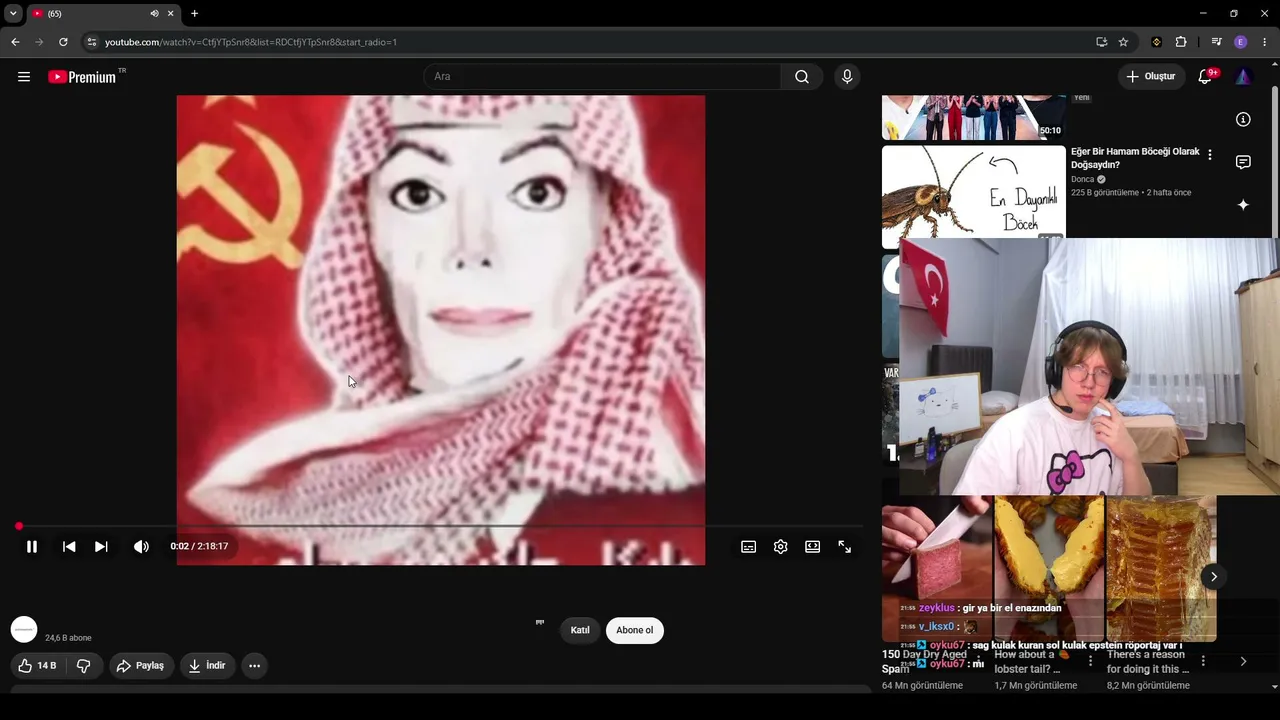Open the YouTube guide hamburger menu

[x=24, y=77]
